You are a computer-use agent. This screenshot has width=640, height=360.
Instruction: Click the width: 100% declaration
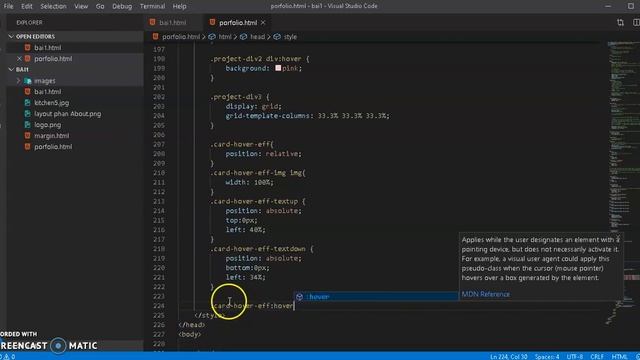[x=249, y=182]
